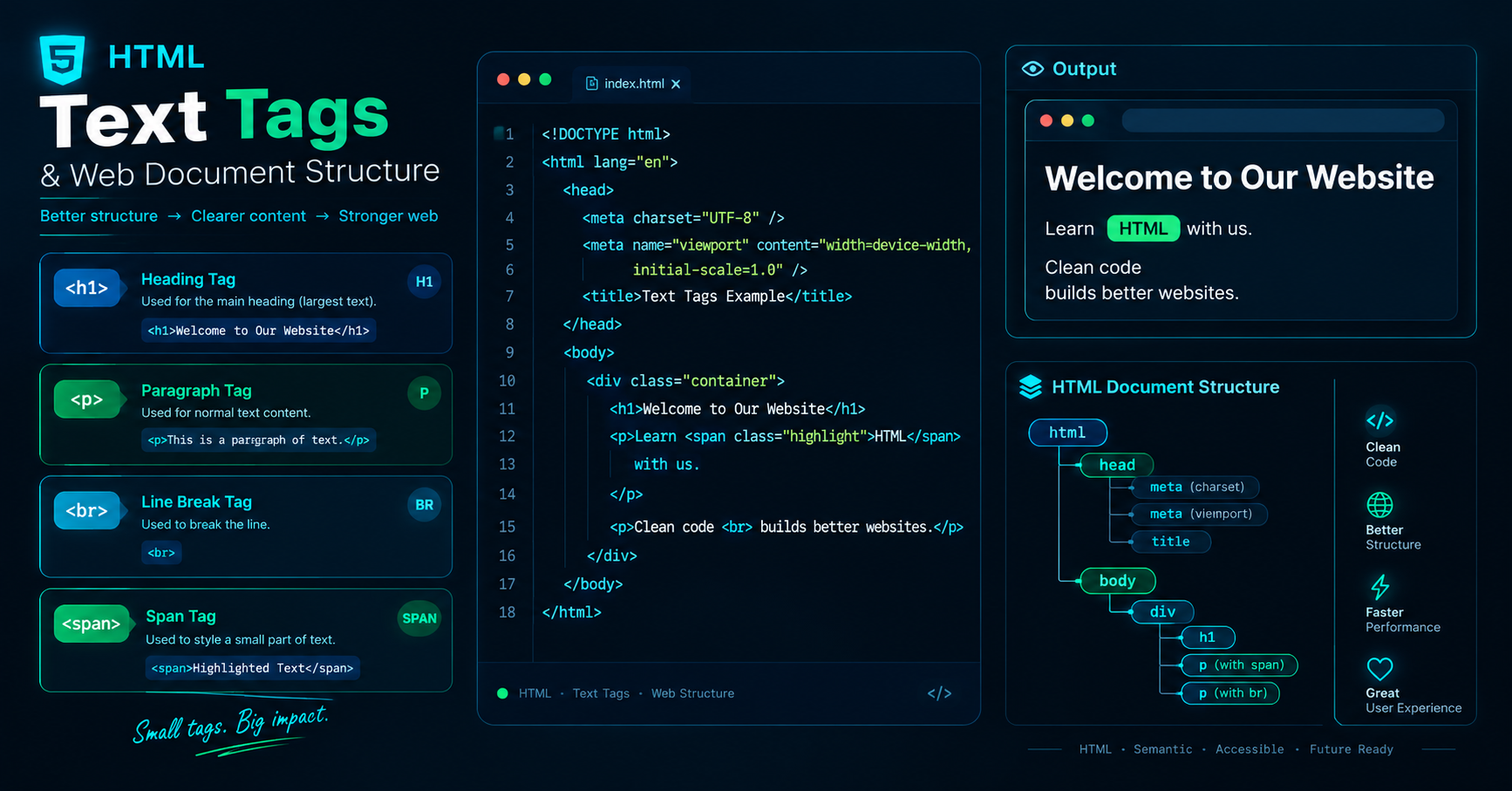
Task: Select the index.html editor tab
Action: pos(631,84)
